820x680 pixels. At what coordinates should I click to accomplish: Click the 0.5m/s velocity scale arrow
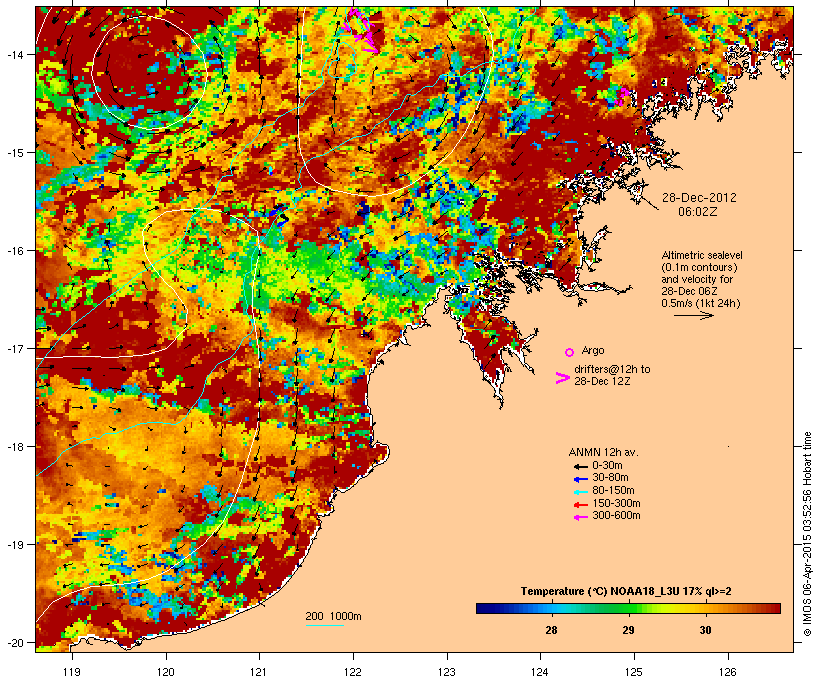coord(693,315)
